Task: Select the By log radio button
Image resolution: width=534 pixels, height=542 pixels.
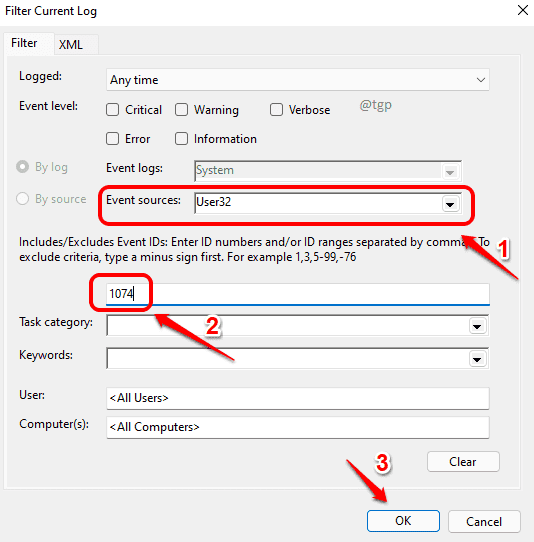Action: (x=22, y=167)
